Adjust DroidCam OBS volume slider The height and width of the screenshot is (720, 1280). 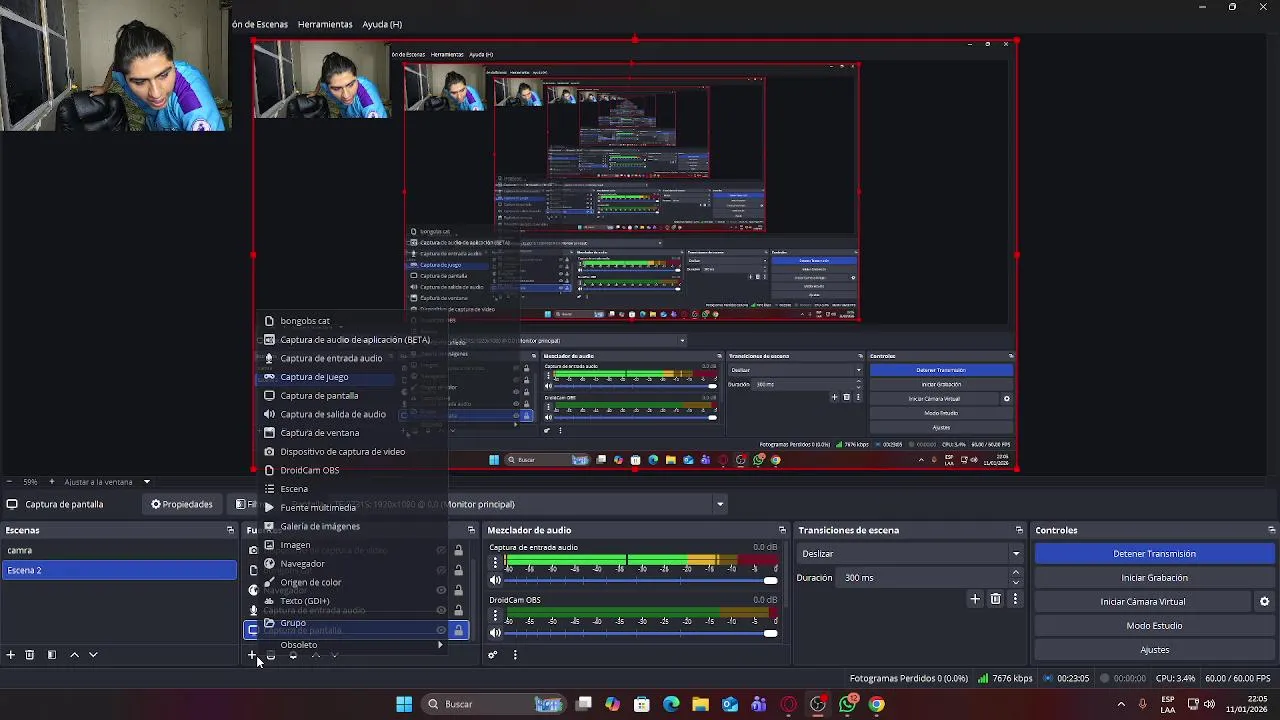pyautogui.click(x=640, y=632)
